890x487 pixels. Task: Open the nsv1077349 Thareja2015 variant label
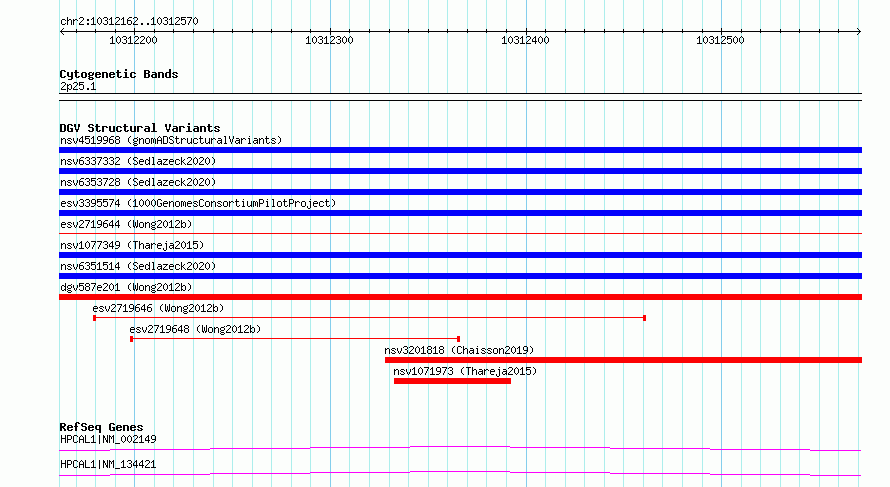(132, 245)
